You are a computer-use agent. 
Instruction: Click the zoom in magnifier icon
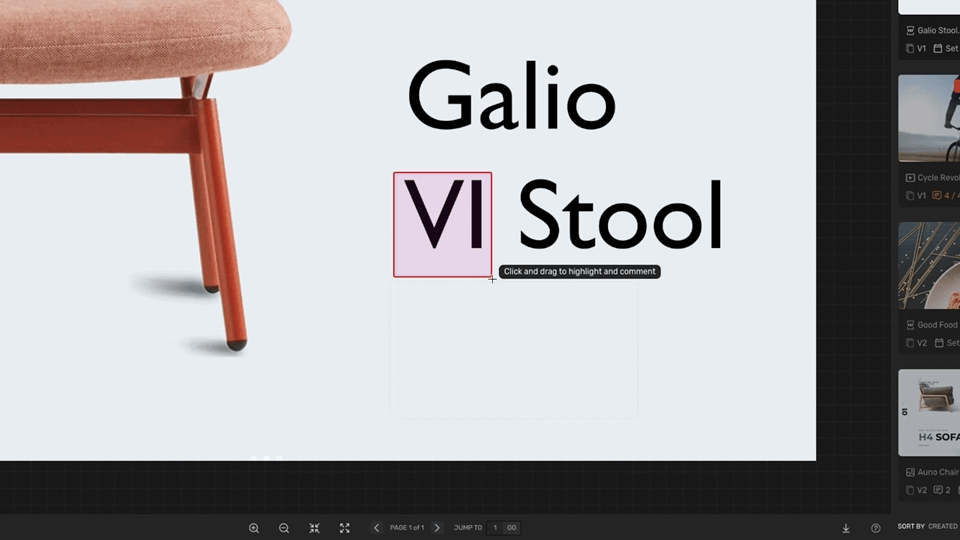[x=254, y=528]
